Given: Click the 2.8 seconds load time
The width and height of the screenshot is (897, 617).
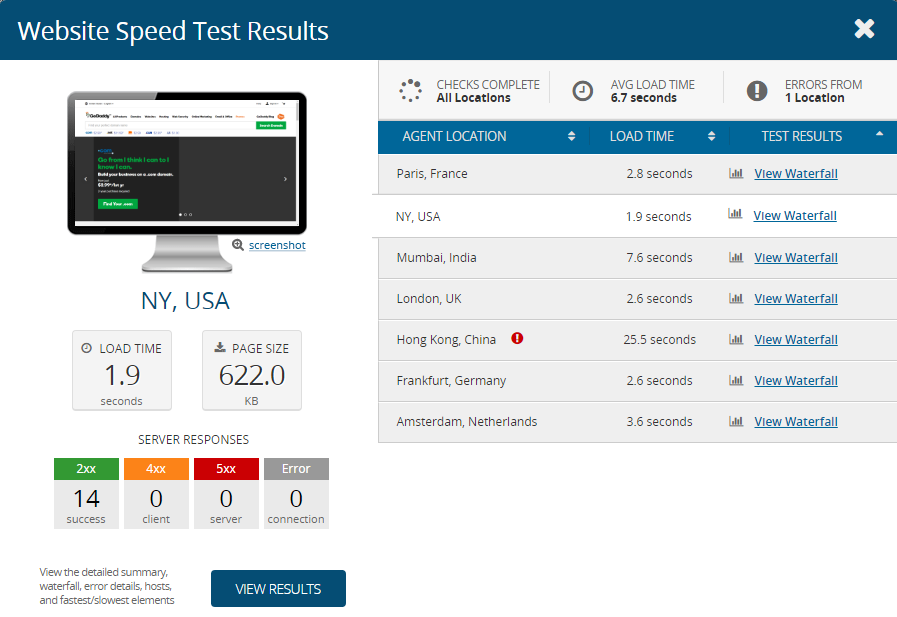Looking at the screenshot, I should click(660, 173).
